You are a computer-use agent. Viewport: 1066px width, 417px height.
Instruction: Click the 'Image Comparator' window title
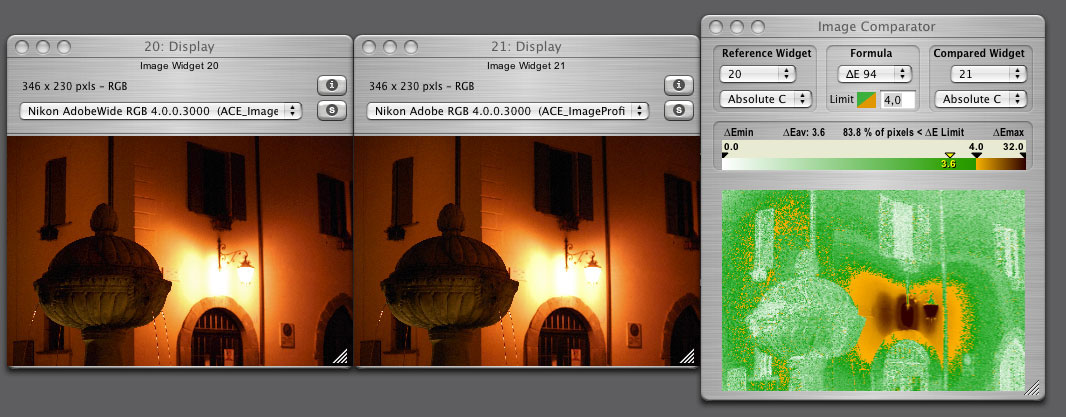876,27
